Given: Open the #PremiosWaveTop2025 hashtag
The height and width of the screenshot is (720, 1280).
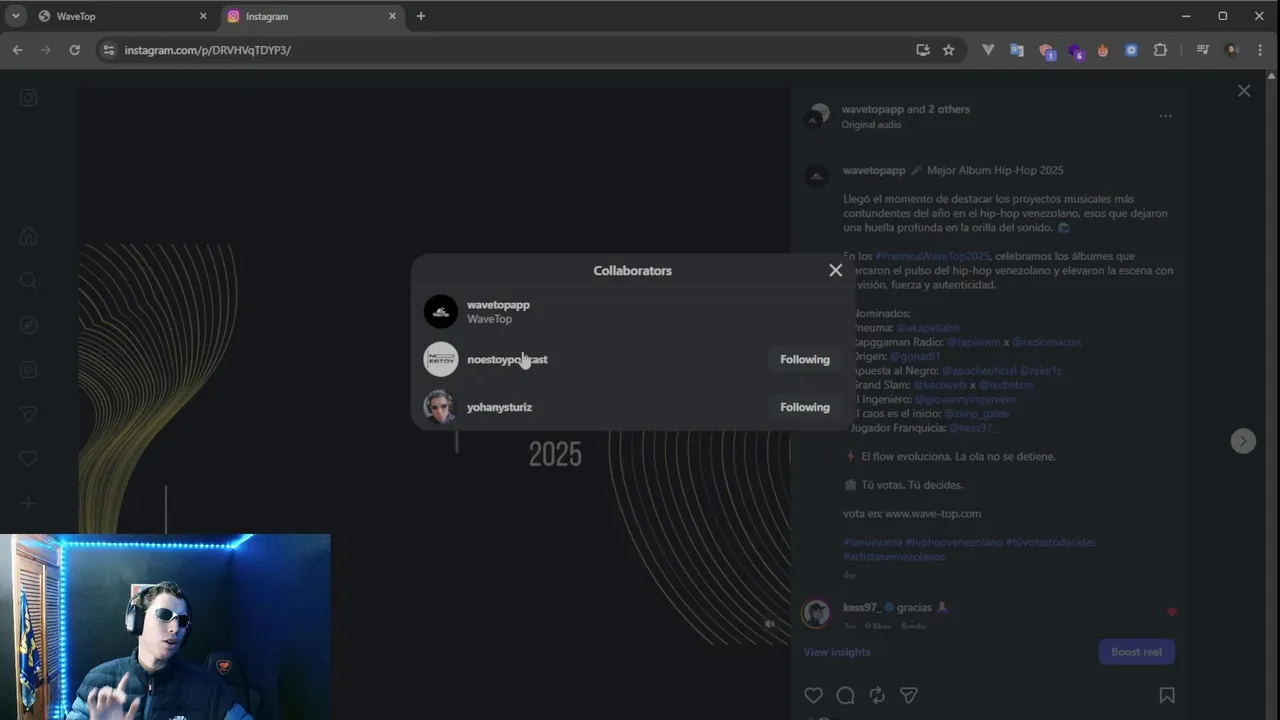Looking at the screenshot, I should coord(932,256).
